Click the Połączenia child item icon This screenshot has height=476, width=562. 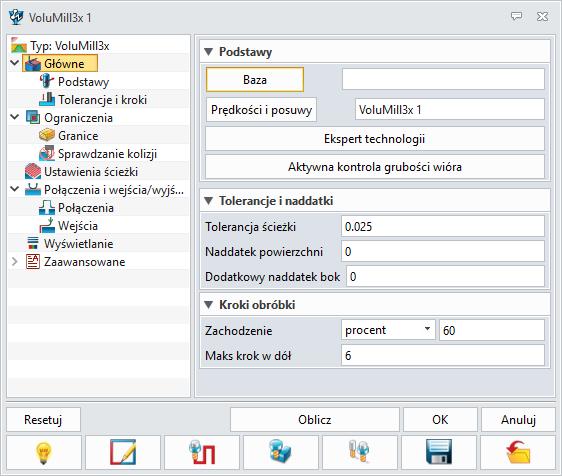47,208
